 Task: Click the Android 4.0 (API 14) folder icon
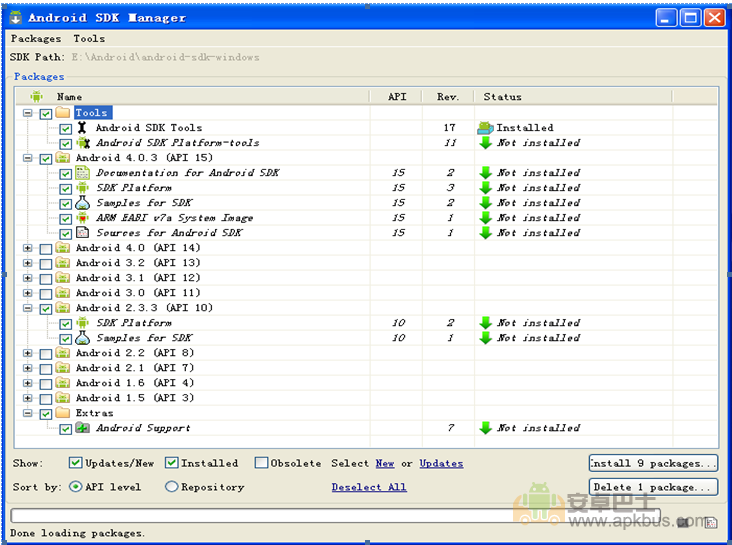[63, 248]
